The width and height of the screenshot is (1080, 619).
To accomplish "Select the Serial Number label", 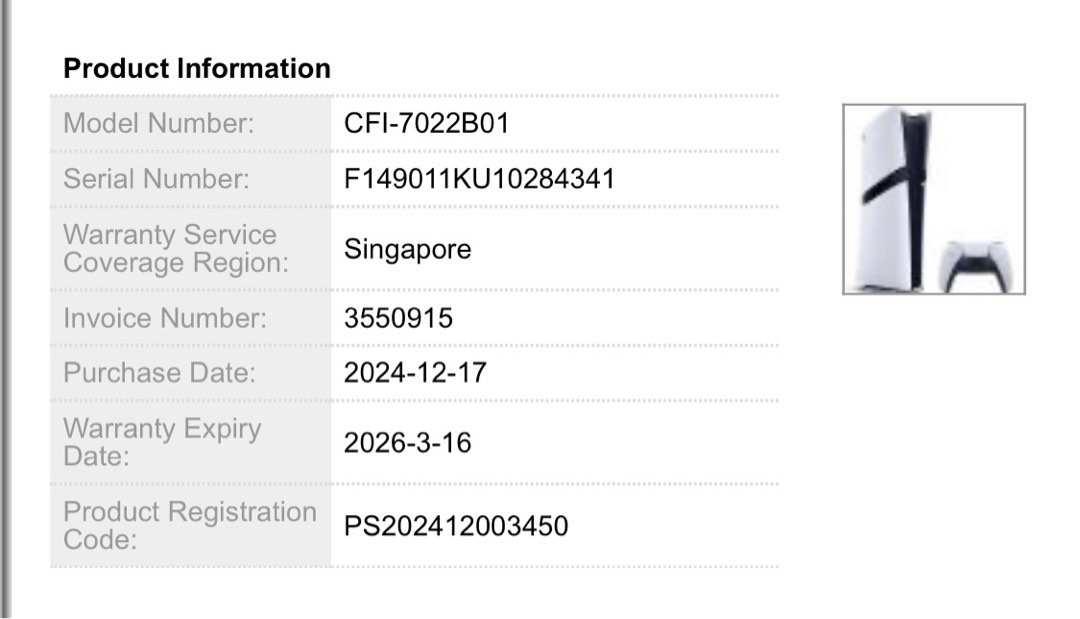I will [x=156, y=179].
